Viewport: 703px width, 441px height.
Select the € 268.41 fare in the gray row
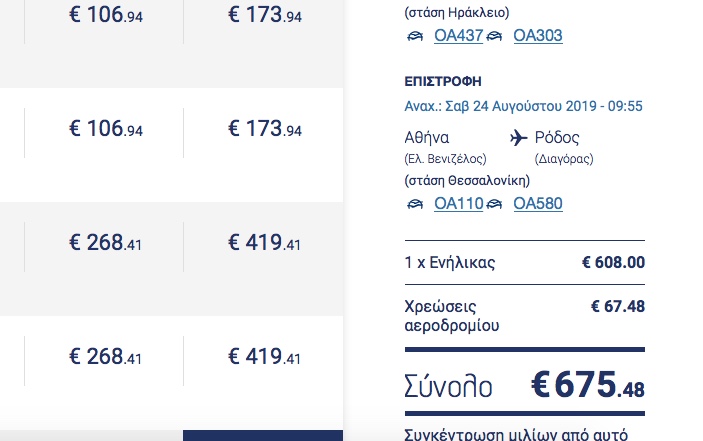tap(106, 243)
